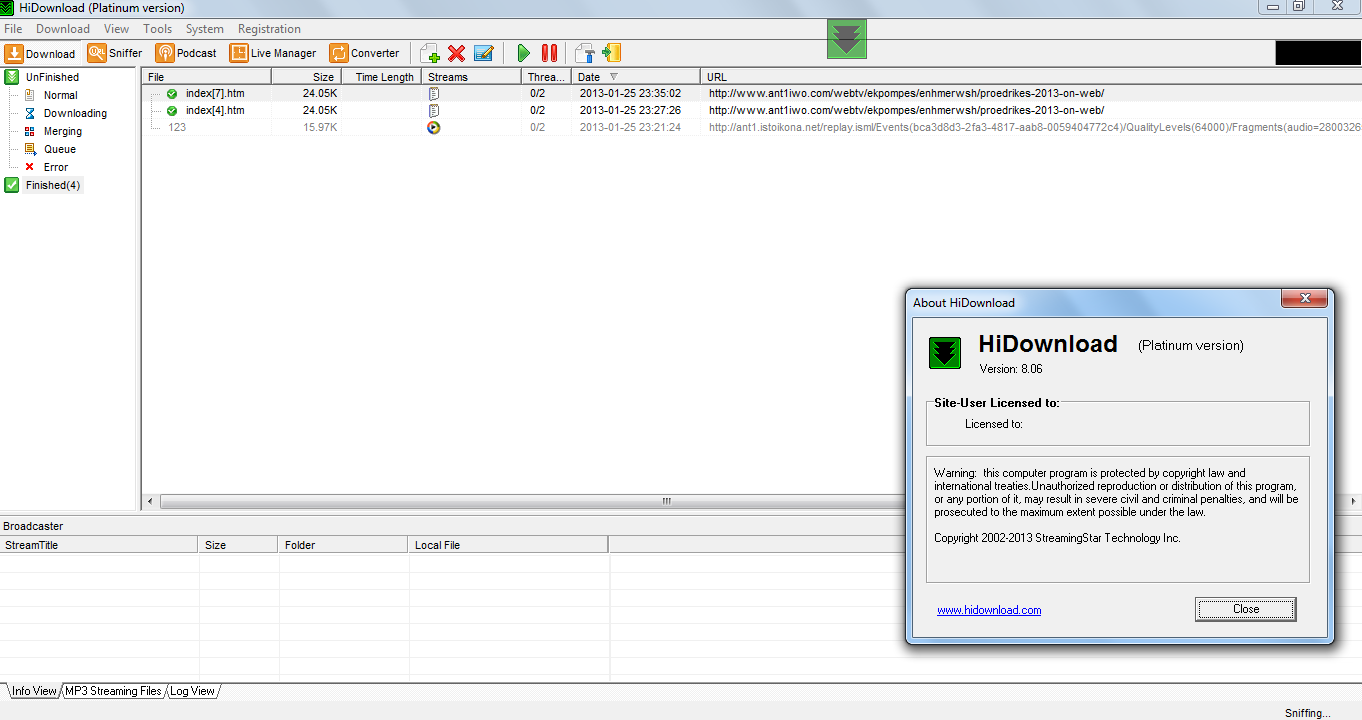Open the Queue tree item
1362x720 pixels.
60,149
